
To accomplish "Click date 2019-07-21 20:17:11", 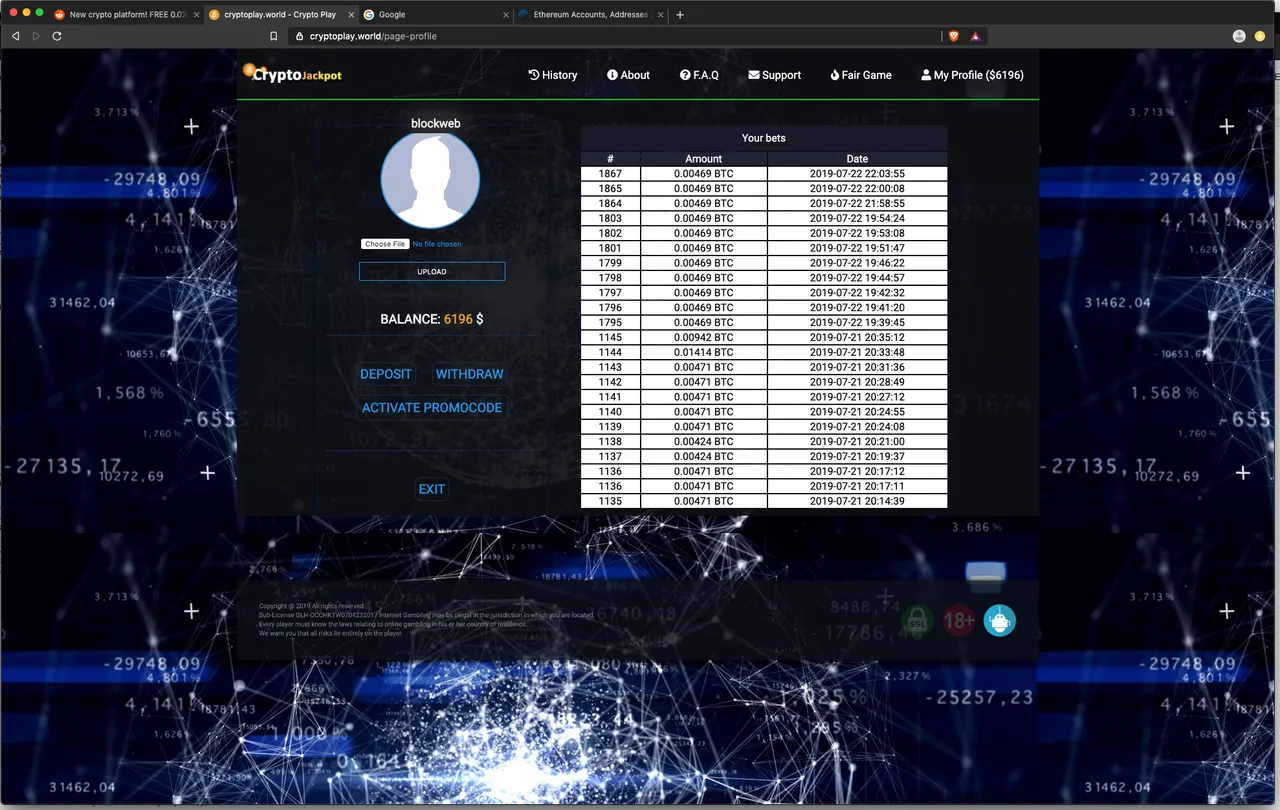I will pyautogui.click(x=857, y=486).
